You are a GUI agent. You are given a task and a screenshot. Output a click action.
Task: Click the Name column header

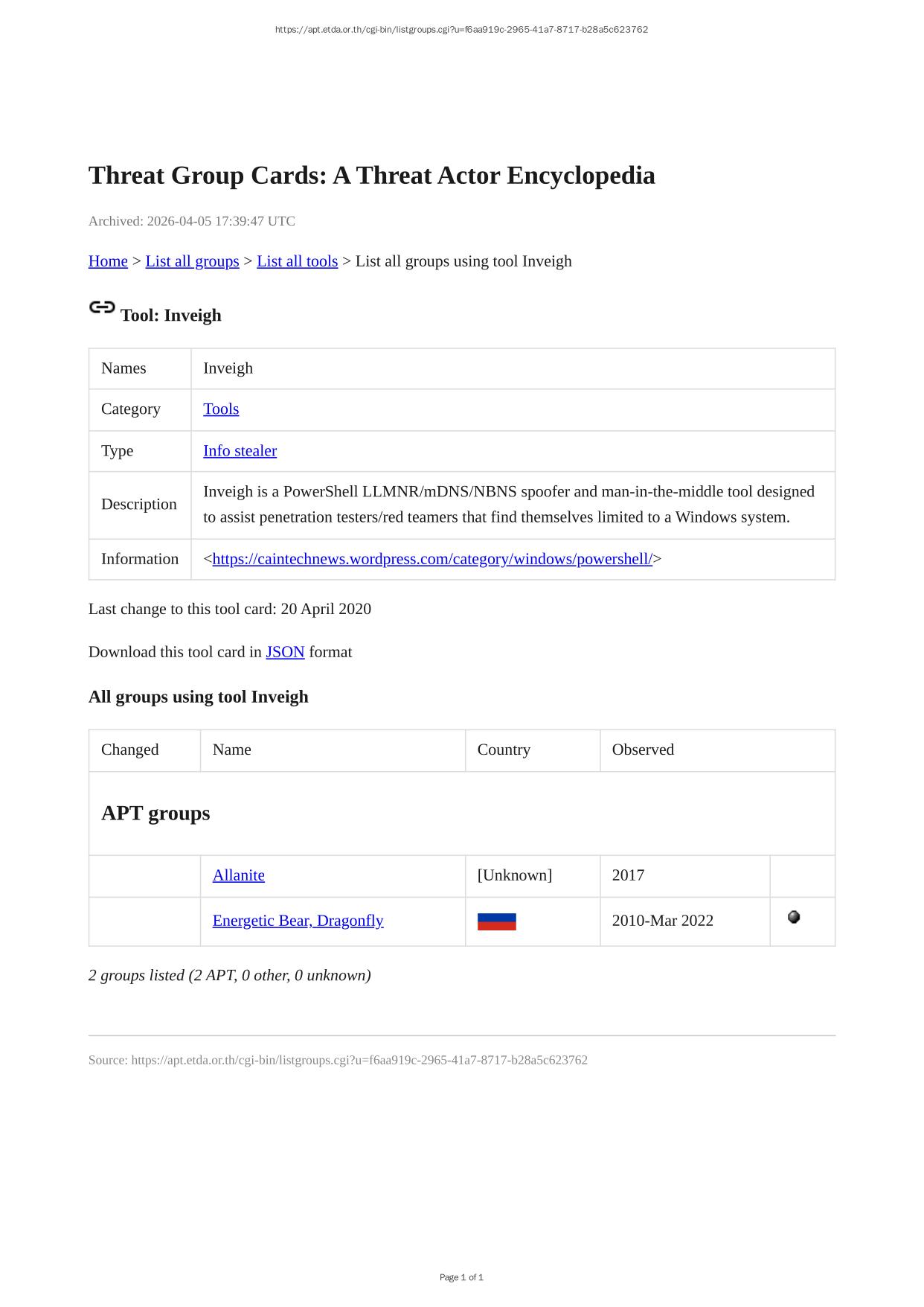coord(231,750)
